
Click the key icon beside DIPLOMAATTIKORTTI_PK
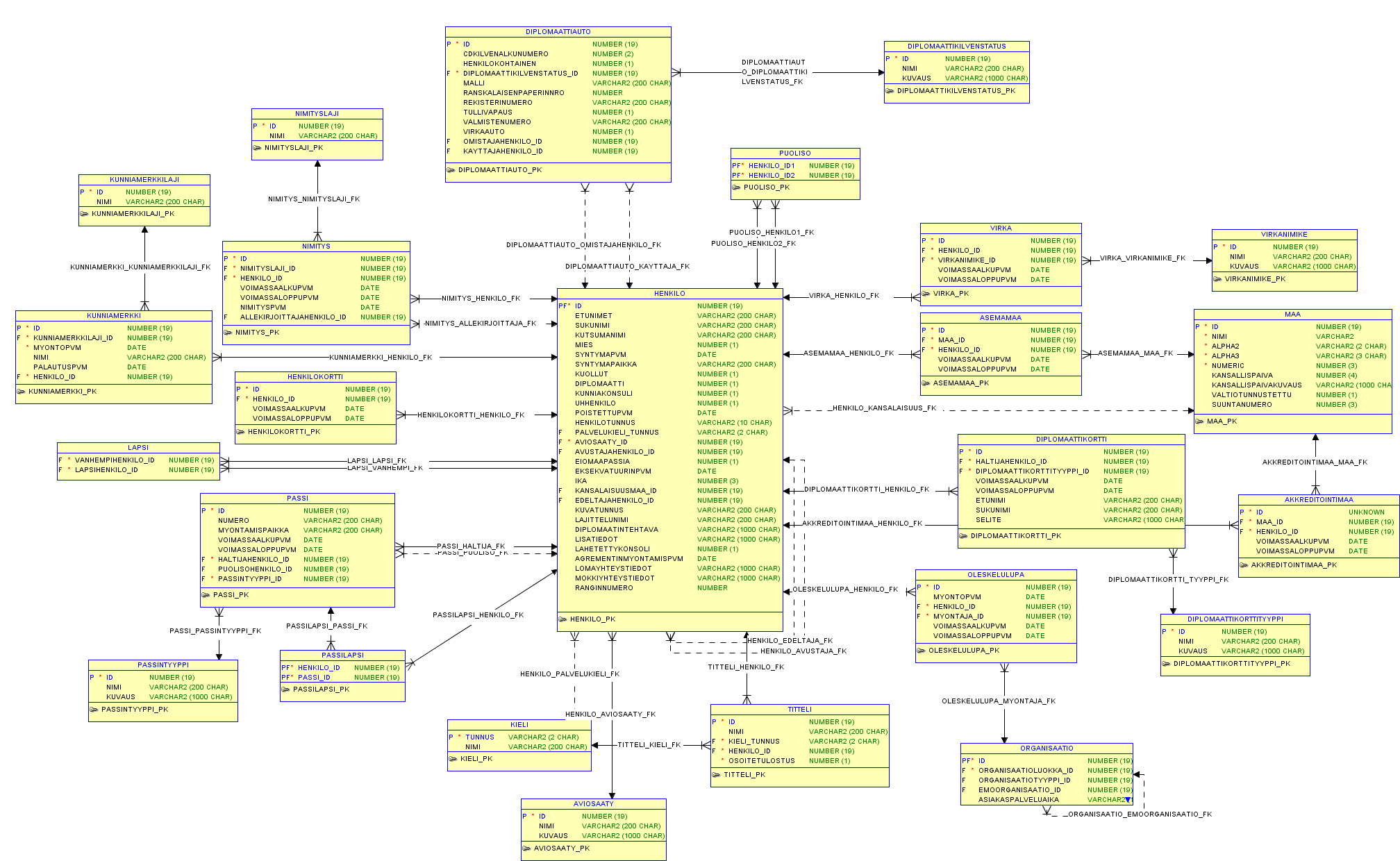click(963, 536)
